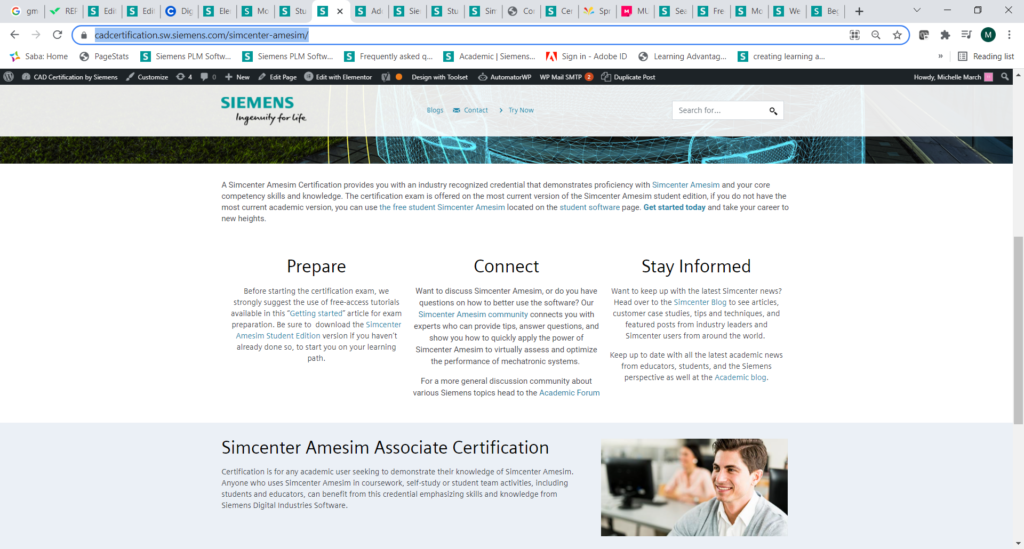Switch to the Dig tab
The width and height of the screenshot is (1024, 549).
pyautogui.click(x=178, y=11)
